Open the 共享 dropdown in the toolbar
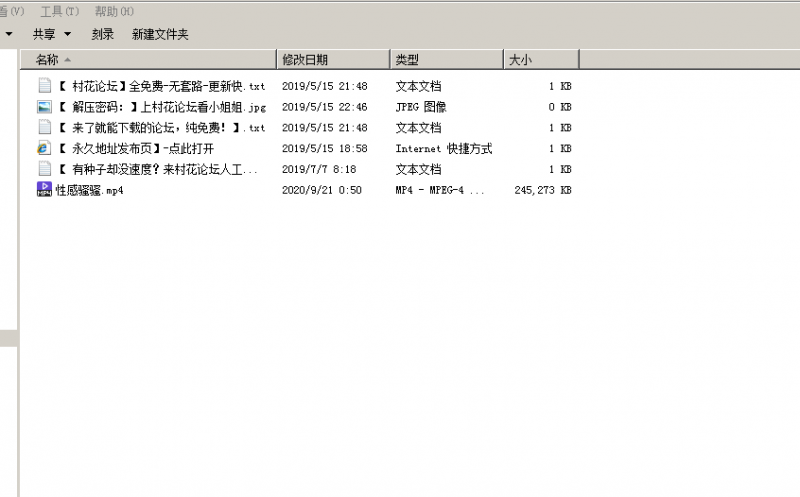Viewport: 800px width, 497px height. tap(52, 34)
